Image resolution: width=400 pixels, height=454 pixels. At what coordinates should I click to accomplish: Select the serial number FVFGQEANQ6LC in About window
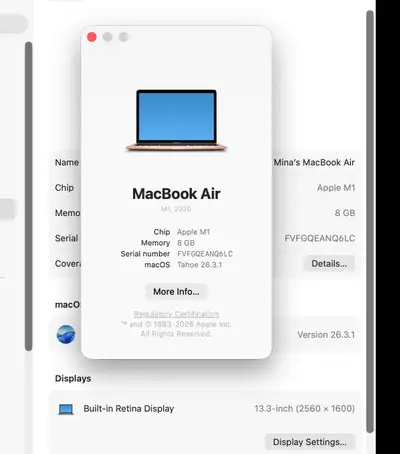[x=205, y=254]
